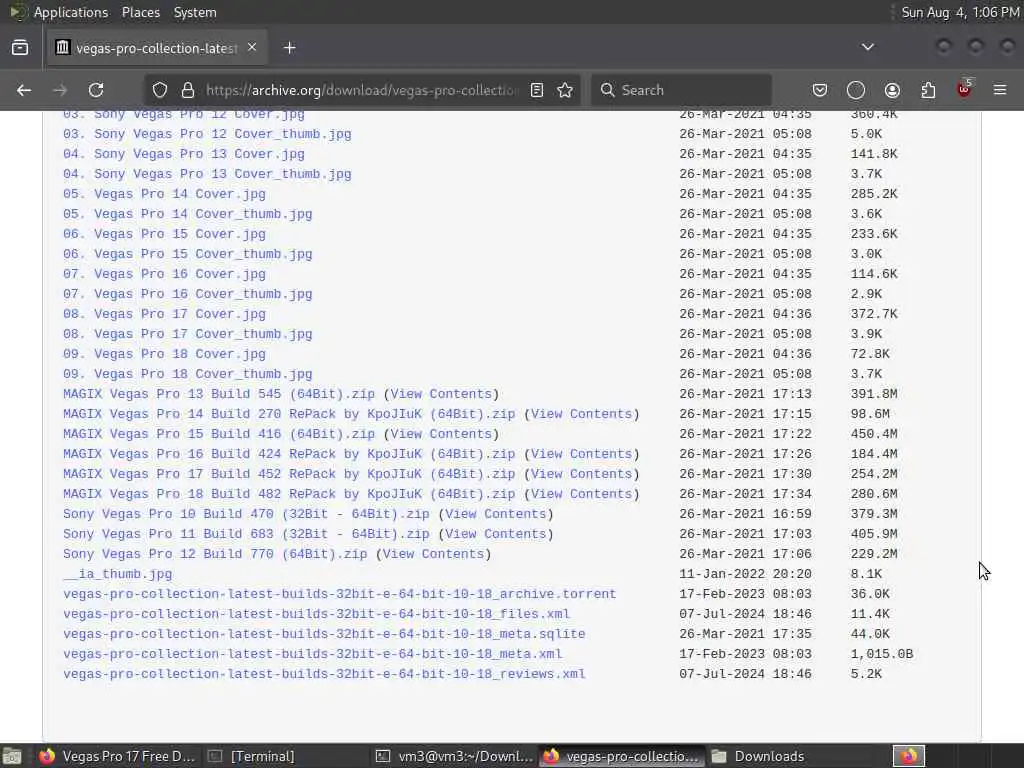Download Sony Vegas Pro 10 Build 470 zip
This screenshot has height=768, width=1024.
[x=246, y=514]
